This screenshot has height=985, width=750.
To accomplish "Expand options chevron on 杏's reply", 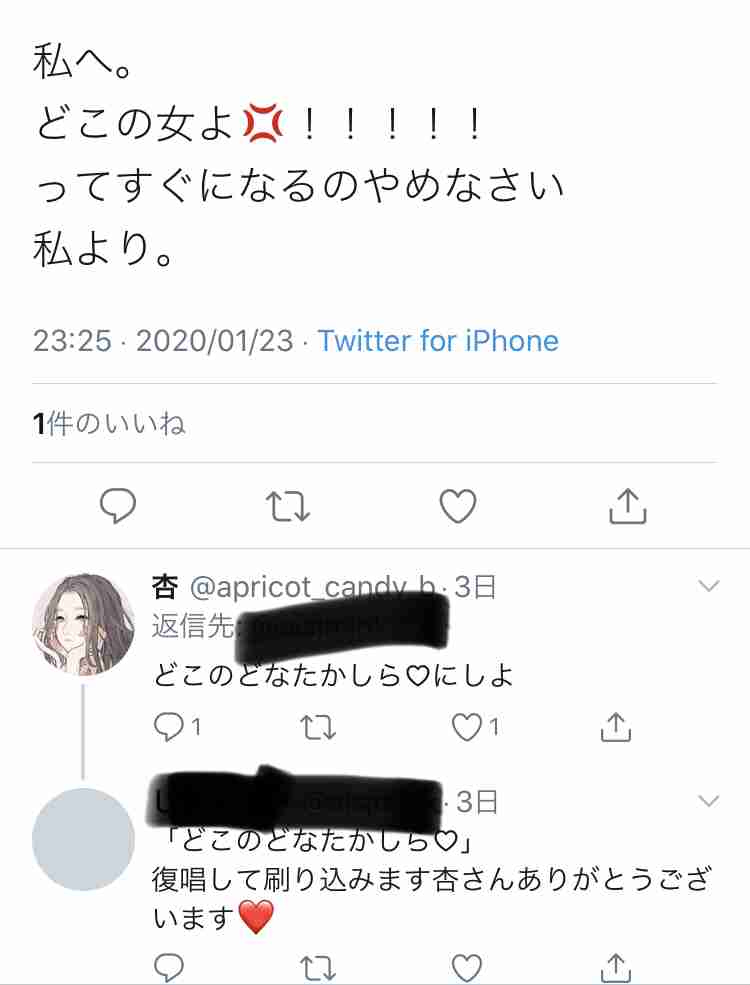I will (x=709, y=586).
